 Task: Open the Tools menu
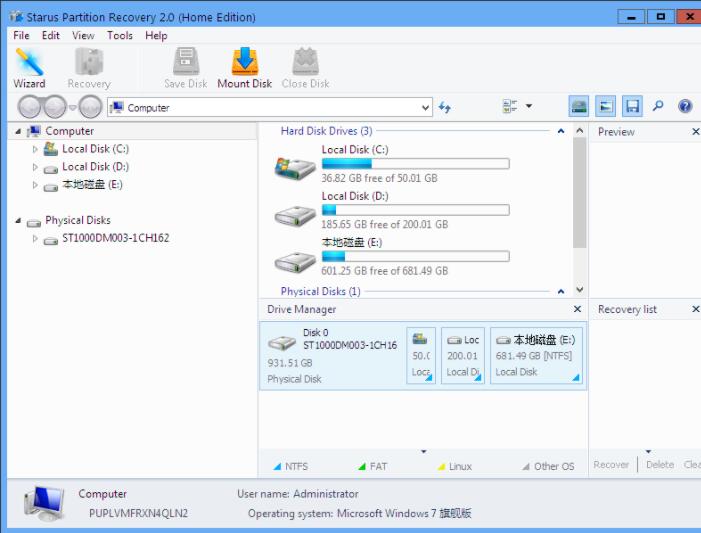(120, 35)
